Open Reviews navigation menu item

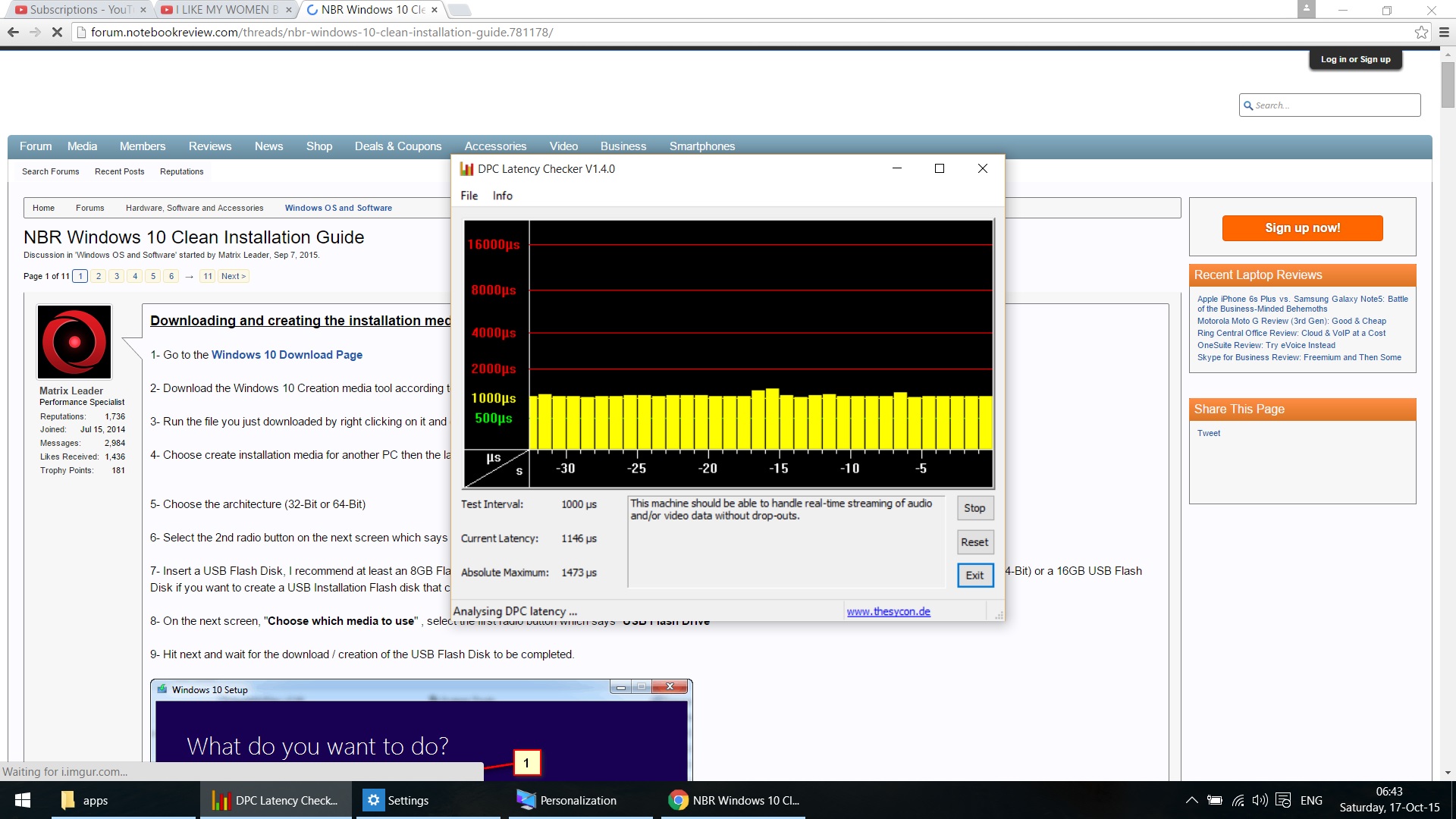pos(210,146)
